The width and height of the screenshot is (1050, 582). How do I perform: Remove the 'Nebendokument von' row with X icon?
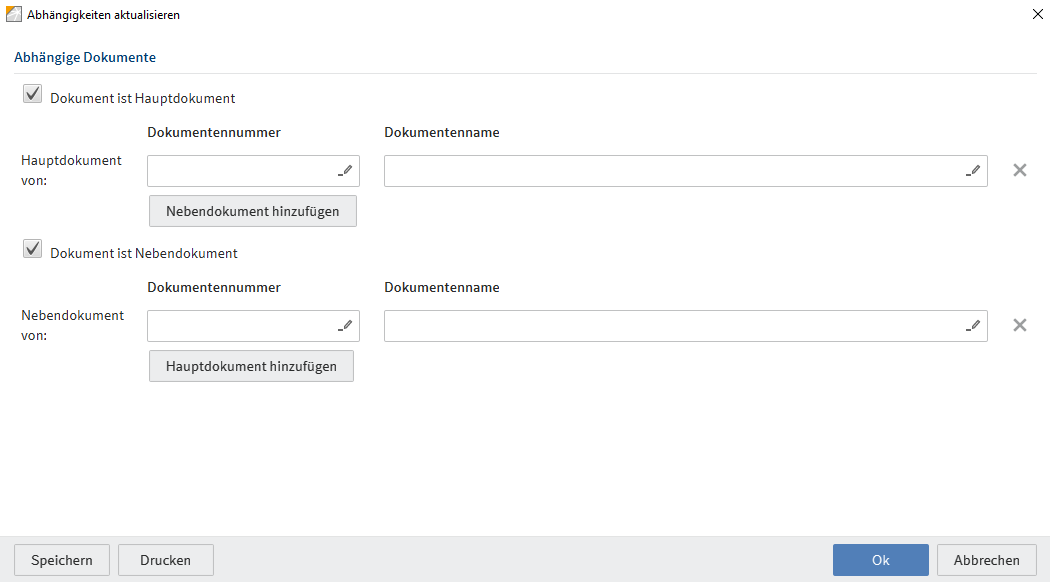point(1019,325)
